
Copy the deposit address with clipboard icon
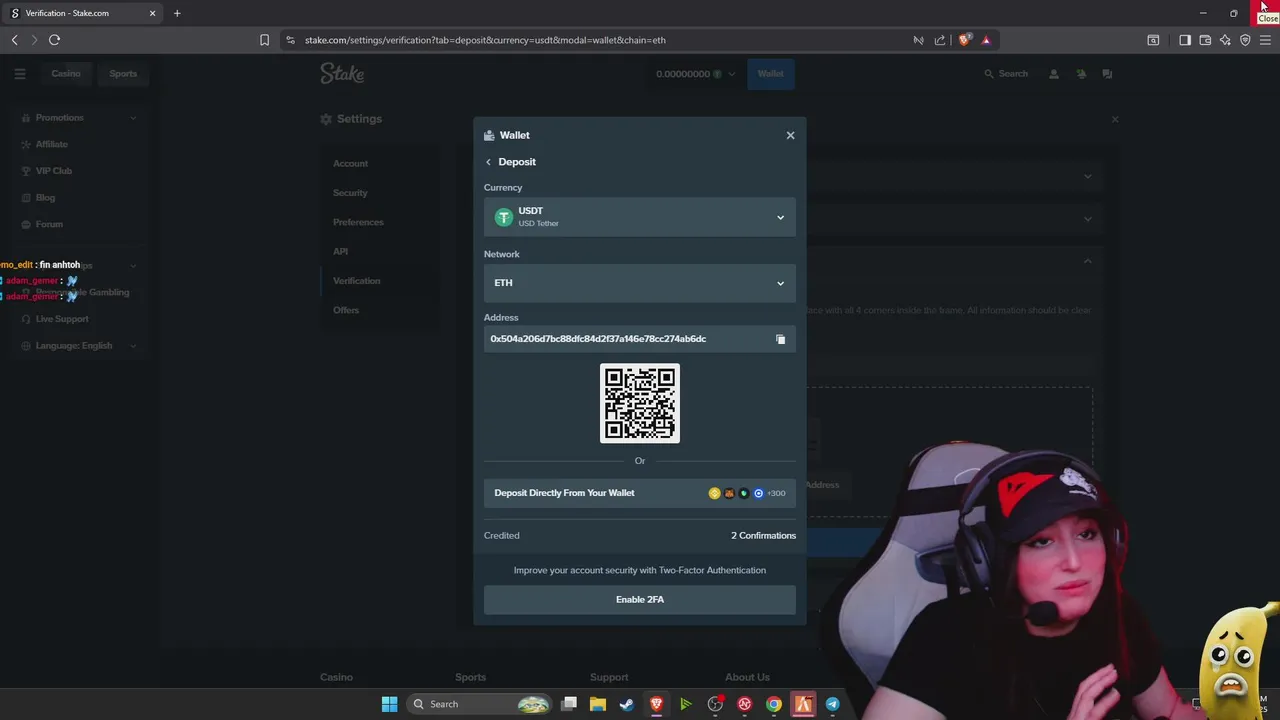780,339
